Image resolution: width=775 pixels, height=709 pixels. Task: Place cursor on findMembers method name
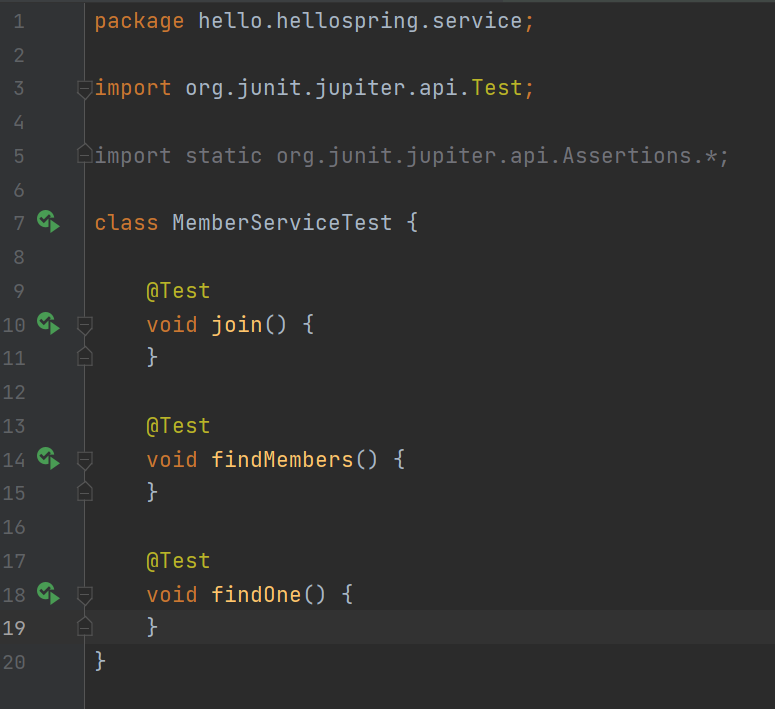click(x=282, y=459)
